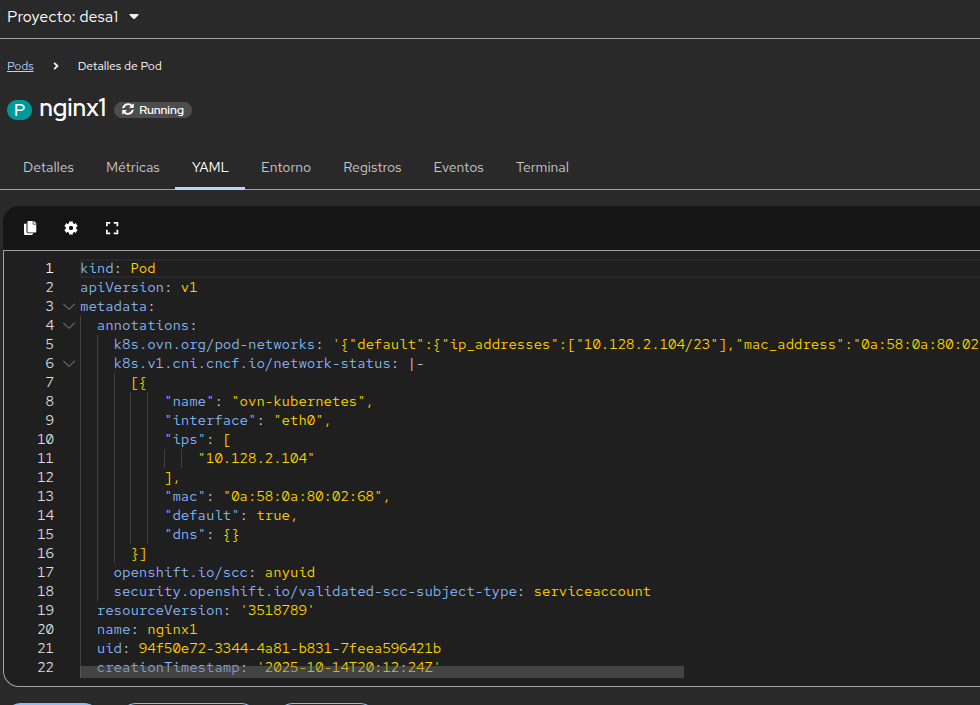Screen dimensions: 980x705
Task: Open the pod Terminal tab
Action: click(x=542, y=167)
